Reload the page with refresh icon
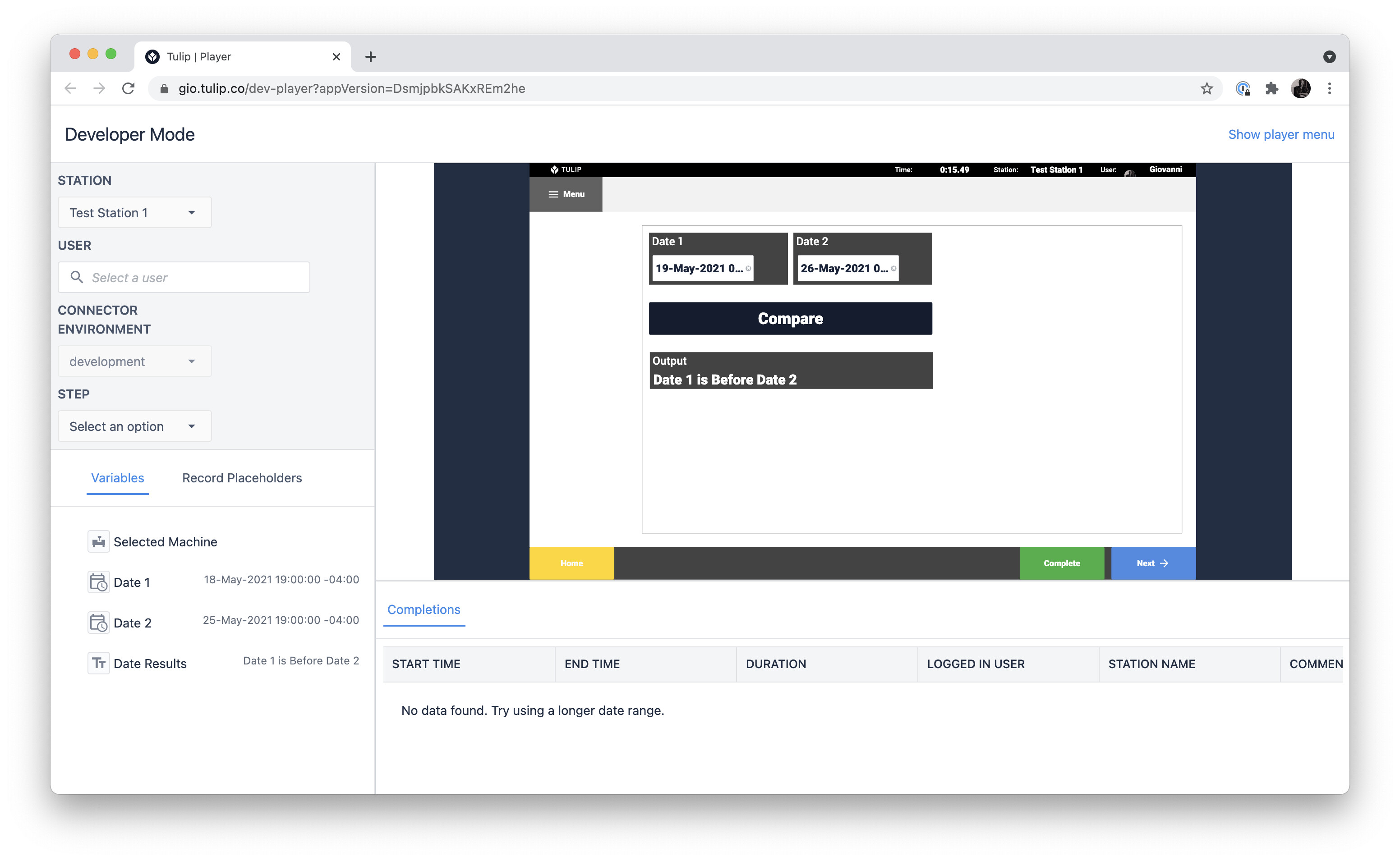Screen dimensions: 1400x861 [x=128, y=88]
